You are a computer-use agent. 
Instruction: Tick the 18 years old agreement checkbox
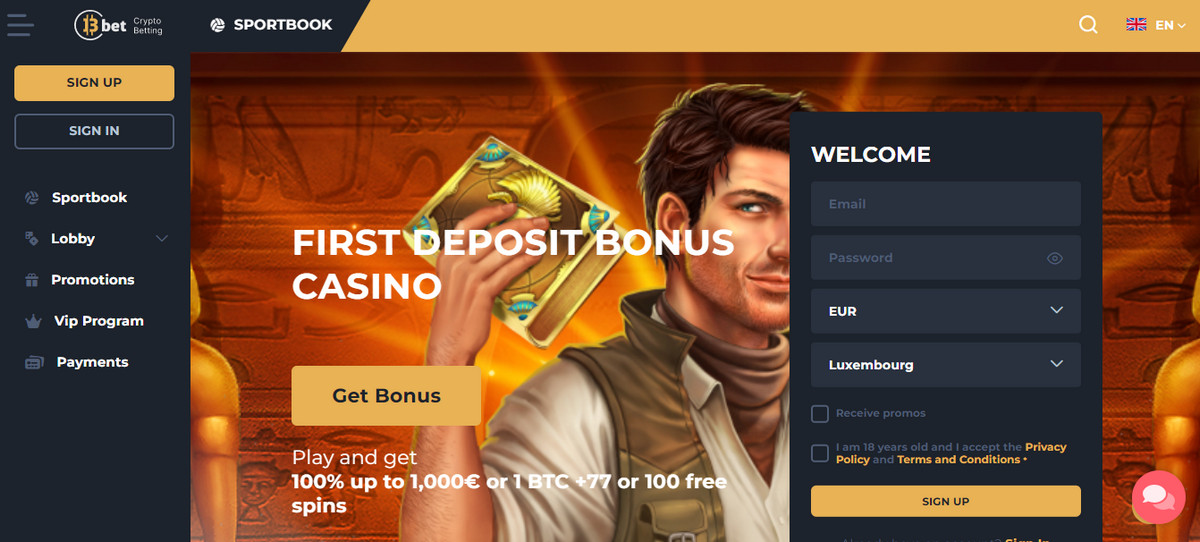click(820, 453)
